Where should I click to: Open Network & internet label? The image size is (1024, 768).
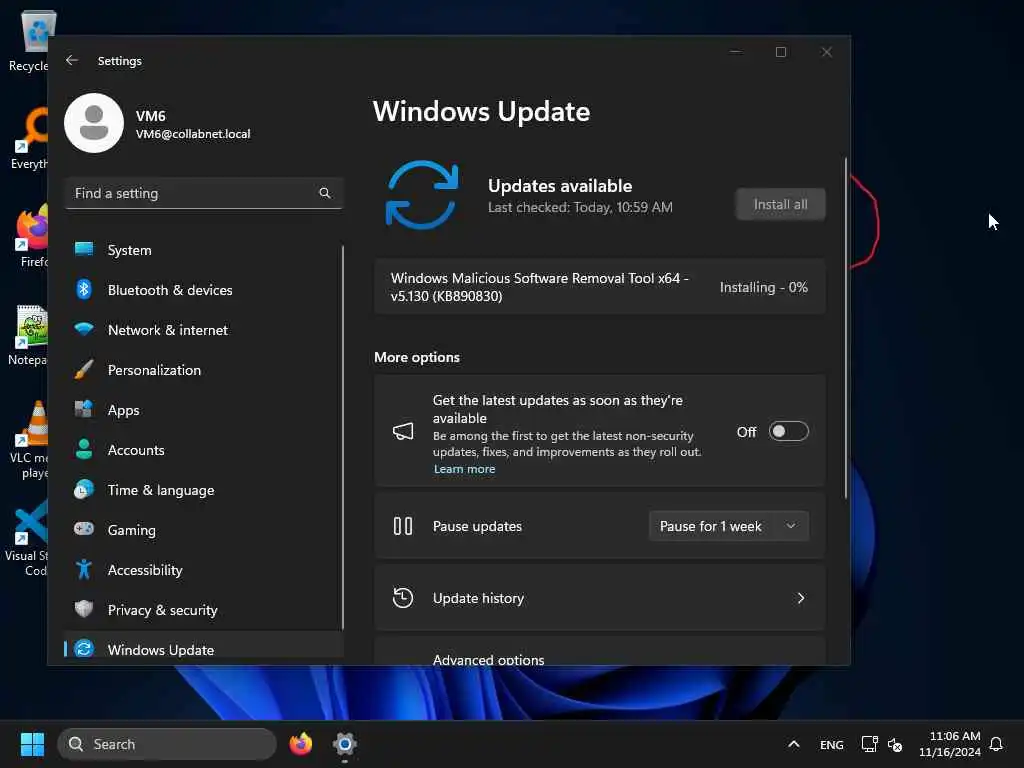[168, 329]
